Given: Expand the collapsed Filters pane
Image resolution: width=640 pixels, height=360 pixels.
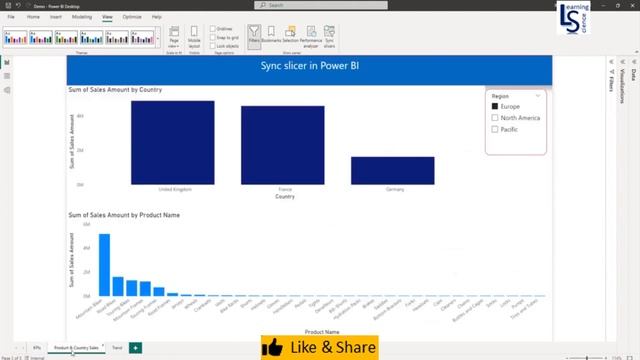Looking at the screenshot, I should [611, 62].
